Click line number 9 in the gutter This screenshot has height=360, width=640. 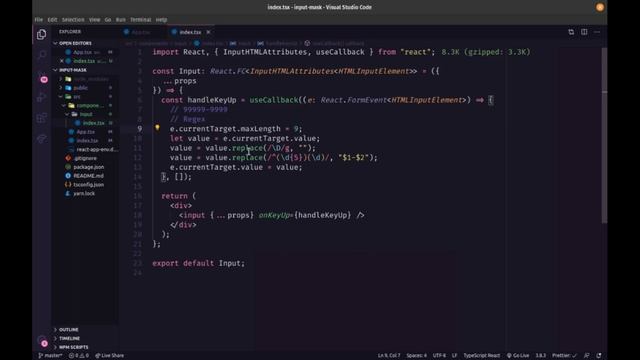[x=140, y=129]
